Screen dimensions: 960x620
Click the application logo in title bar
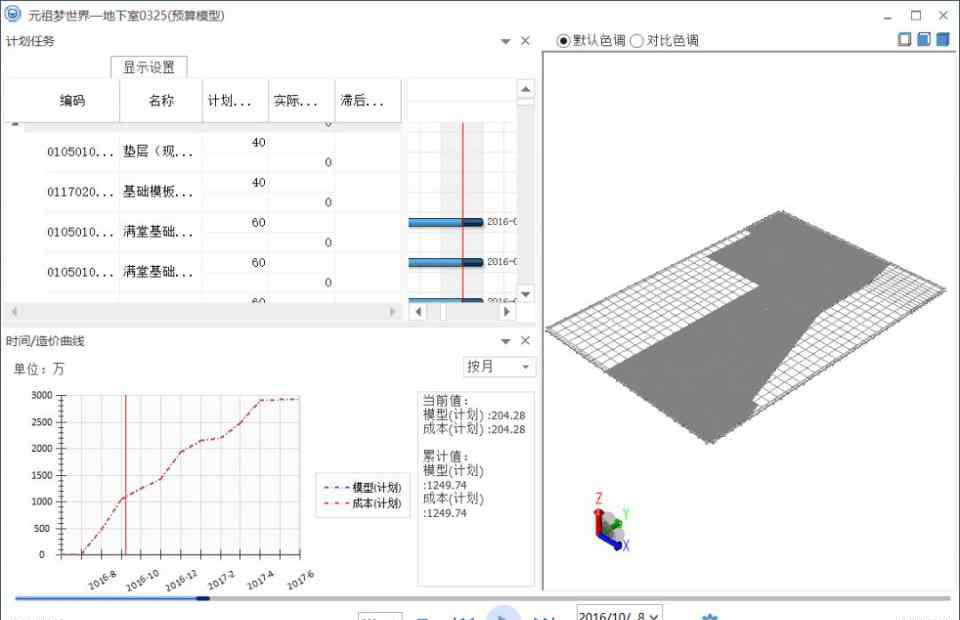[12, 13]
